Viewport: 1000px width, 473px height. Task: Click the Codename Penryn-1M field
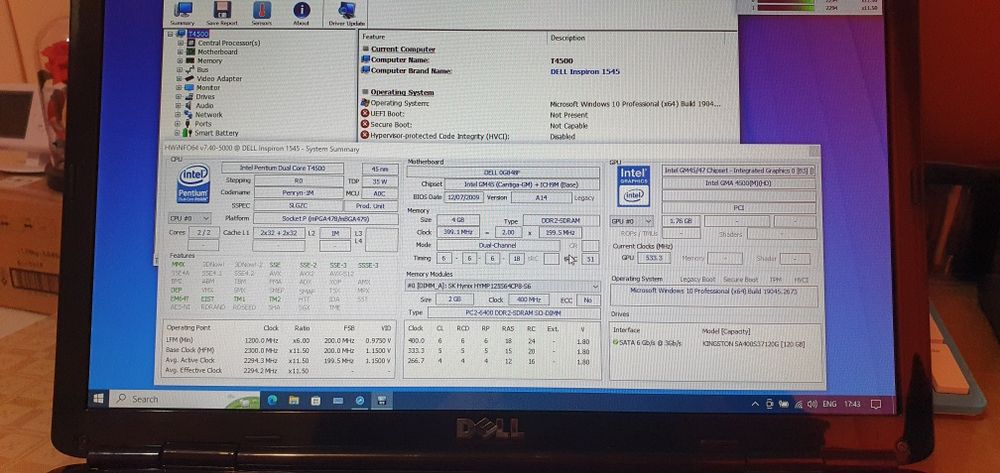tap(298, 193)
